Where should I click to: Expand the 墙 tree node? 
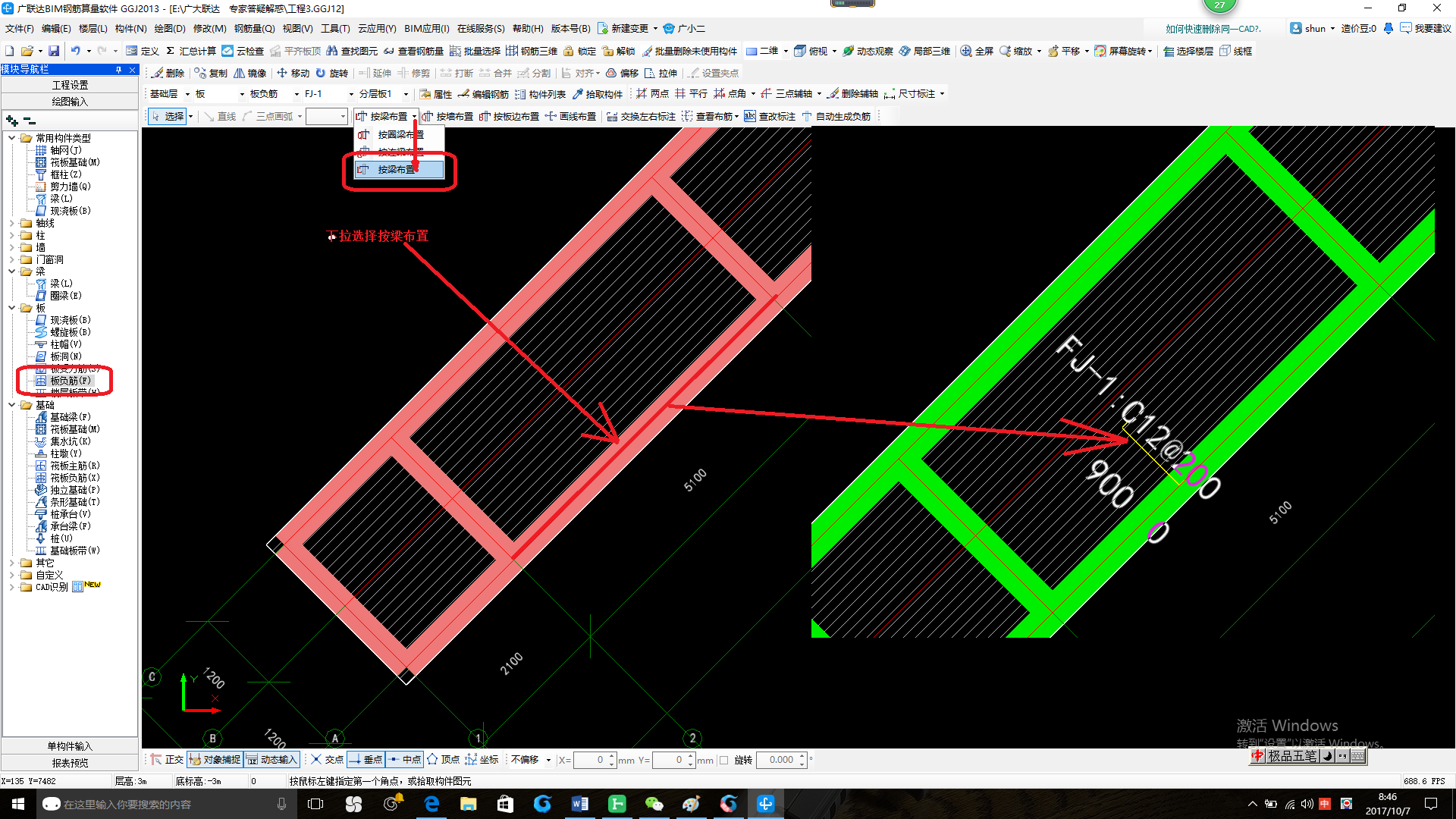(x=11, y=247)
